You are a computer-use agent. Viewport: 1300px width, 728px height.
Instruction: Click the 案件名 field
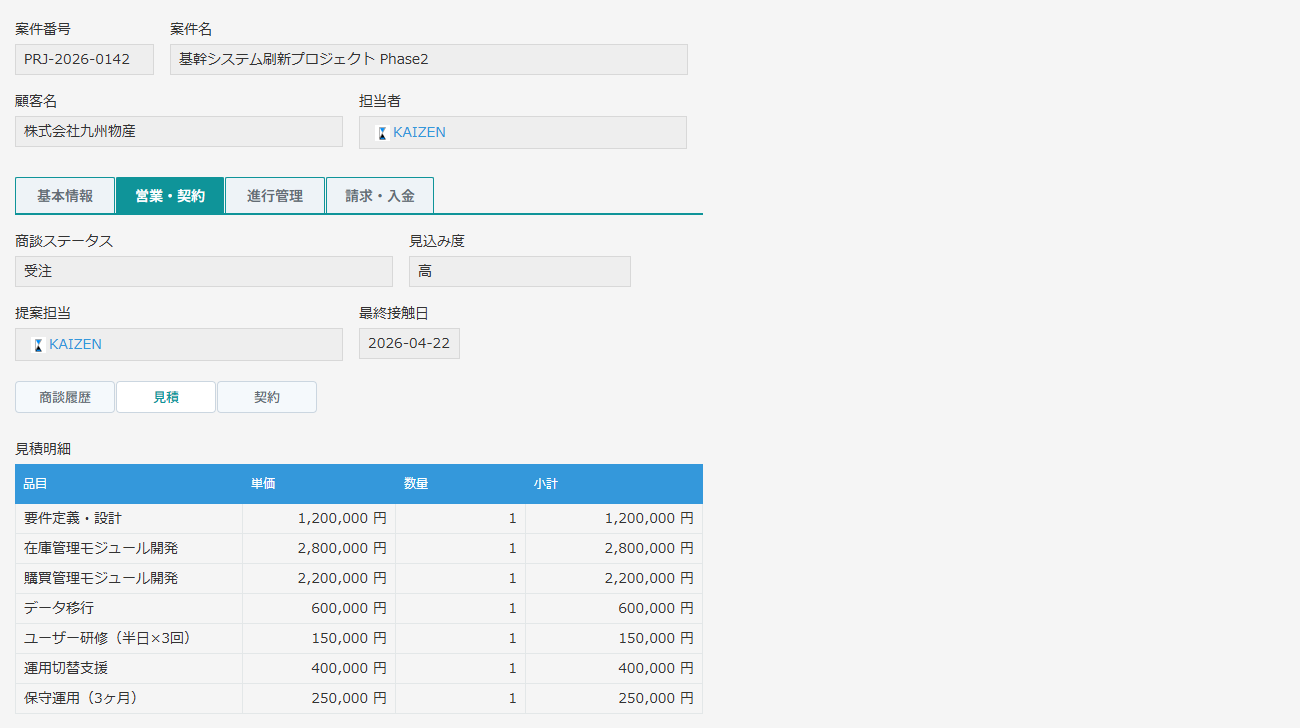coord(428,60)
